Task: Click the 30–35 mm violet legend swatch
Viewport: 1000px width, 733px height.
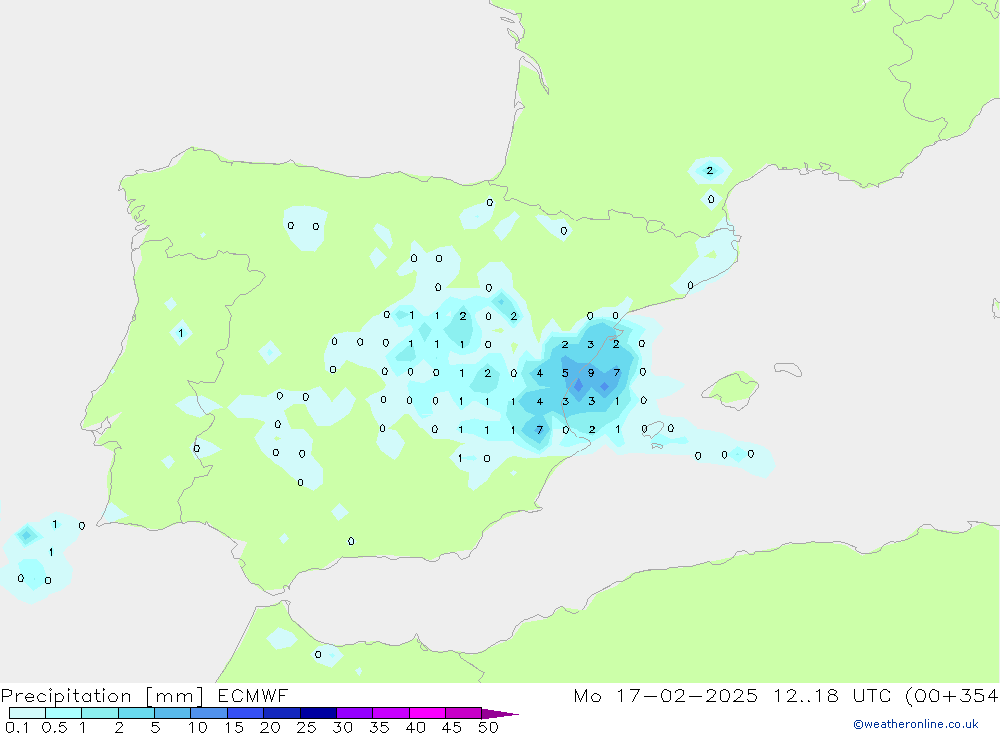Action: tap(354, 713)
